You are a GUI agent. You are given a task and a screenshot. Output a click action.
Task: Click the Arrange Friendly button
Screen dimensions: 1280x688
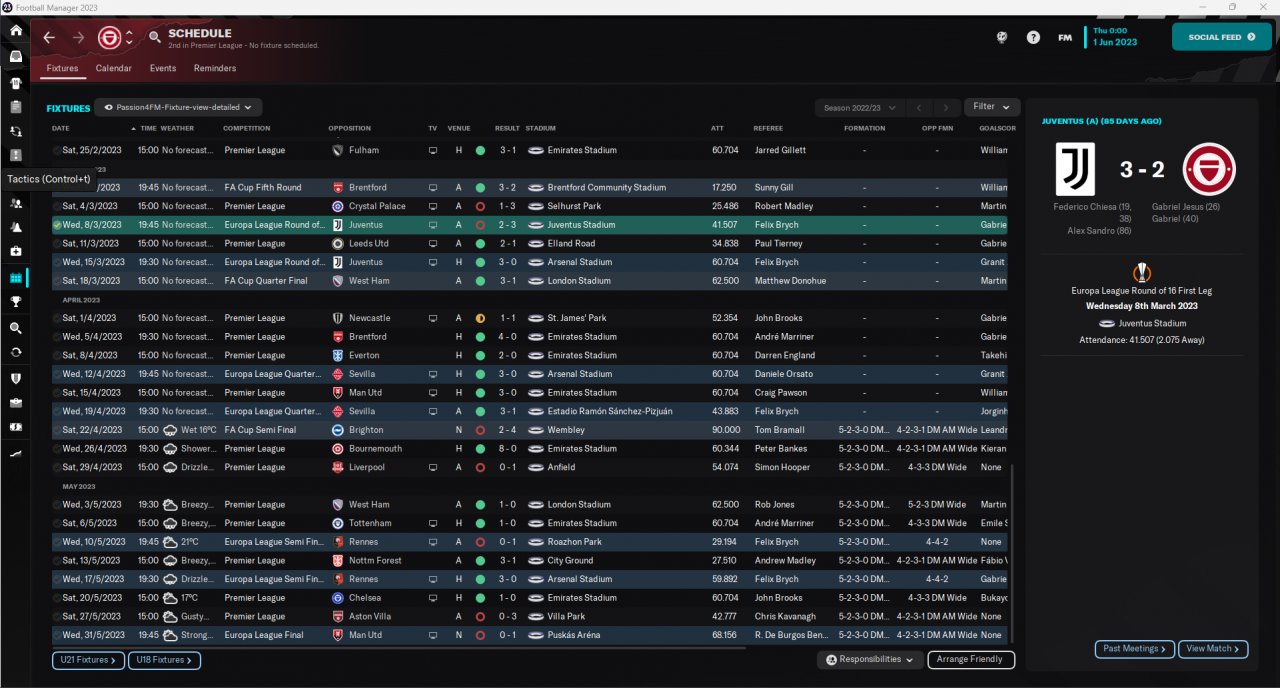pyautogui.click(x=971, y=660)
